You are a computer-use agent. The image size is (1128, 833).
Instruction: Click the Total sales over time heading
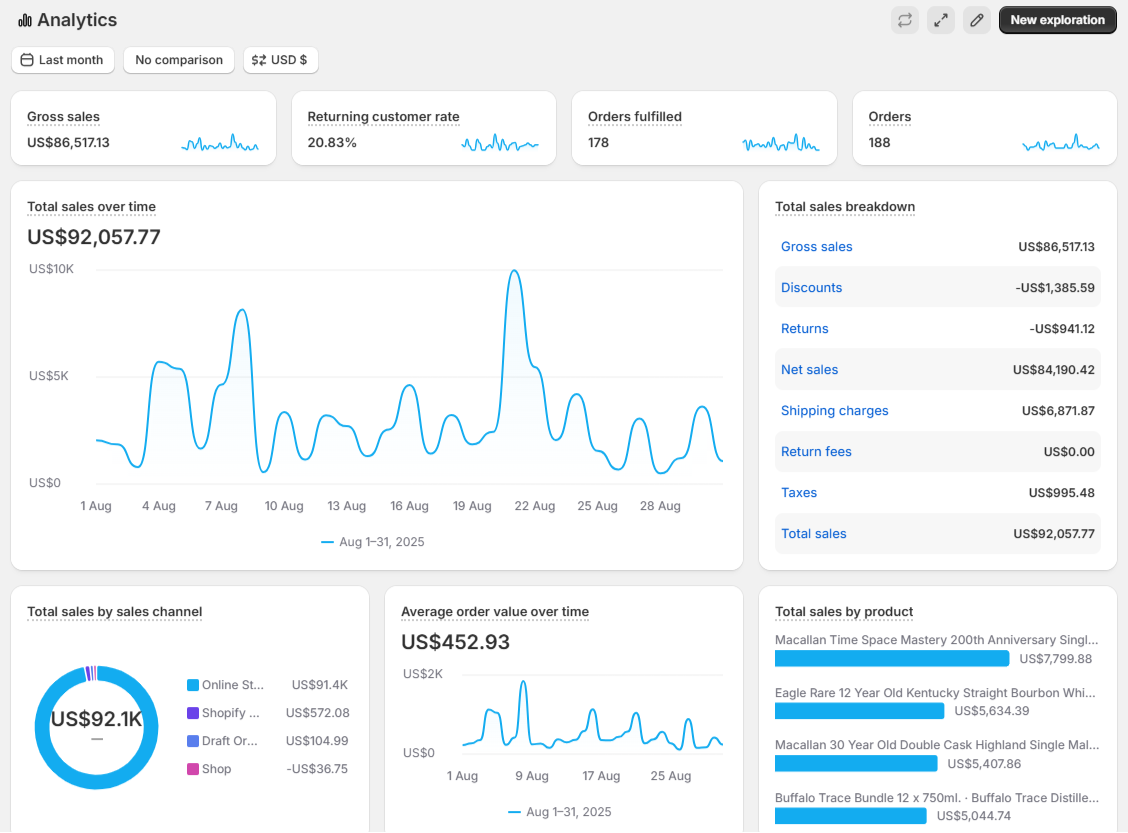coord(91,207)
